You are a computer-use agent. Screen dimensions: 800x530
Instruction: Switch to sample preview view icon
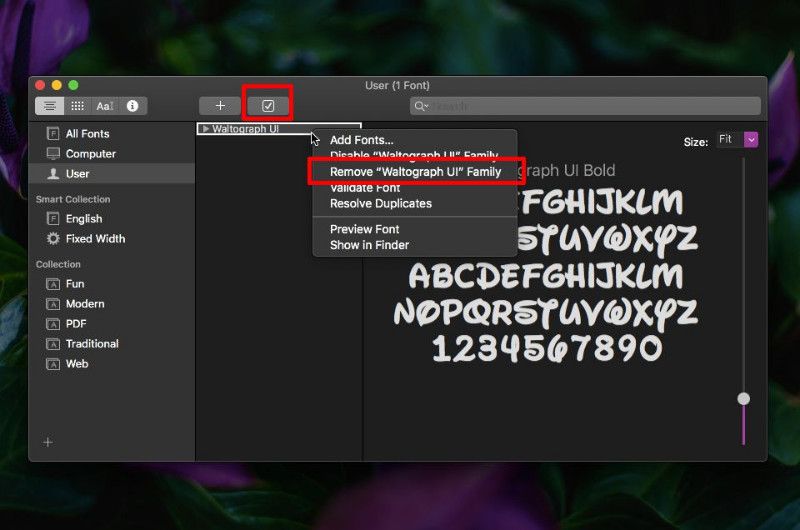(x=49, y=106)
